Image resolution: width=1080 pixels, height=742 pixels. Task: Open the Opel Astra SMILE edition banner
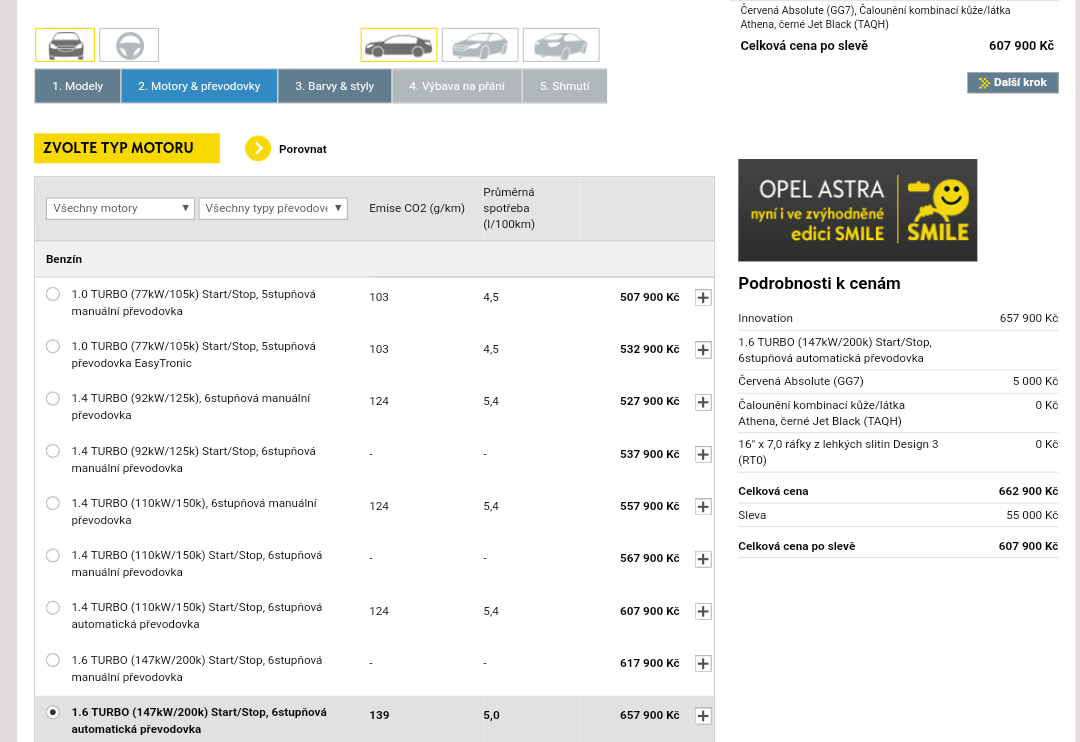pyautogui.click(x=857, y=210)
